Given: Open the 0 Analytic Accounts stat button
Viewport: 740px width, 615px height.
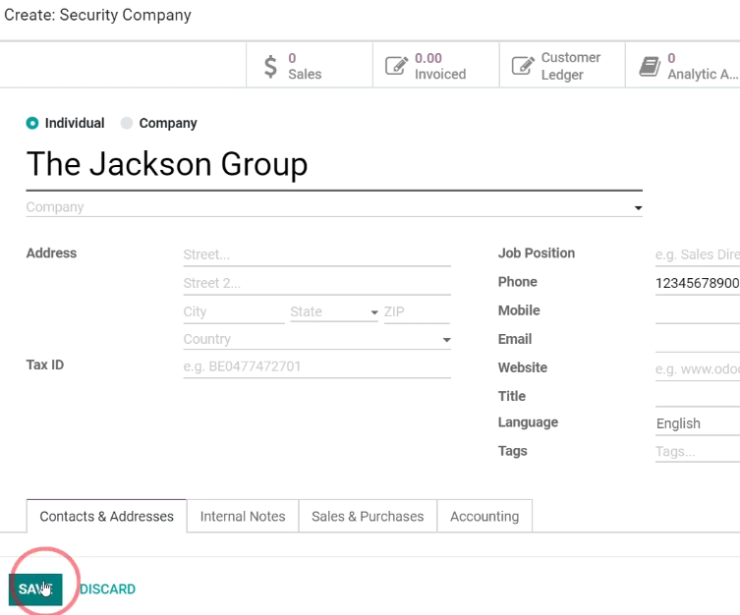Looking at the screenshot, I should pos(683,65).
